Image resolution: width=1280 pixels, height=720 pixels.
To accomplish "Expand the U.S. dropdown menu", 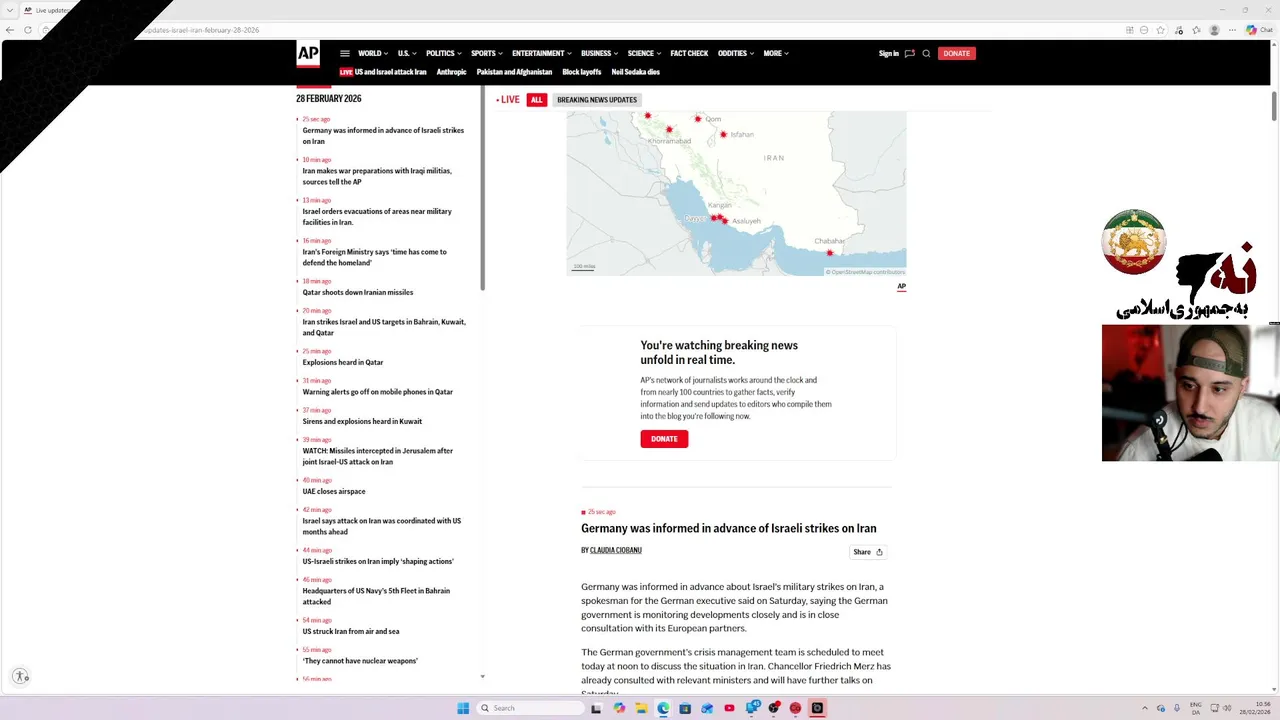I will (407, 54).
